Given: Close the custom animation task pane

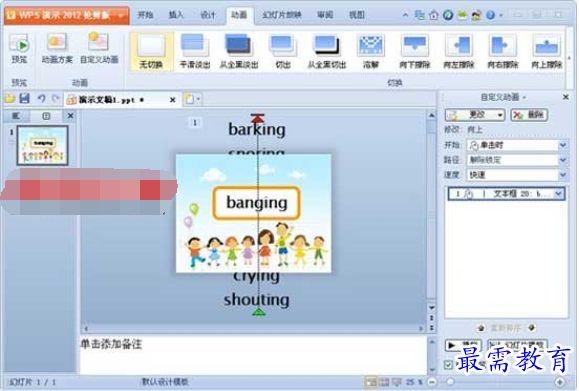Looking at the screenshot, I should coord(566,97).
